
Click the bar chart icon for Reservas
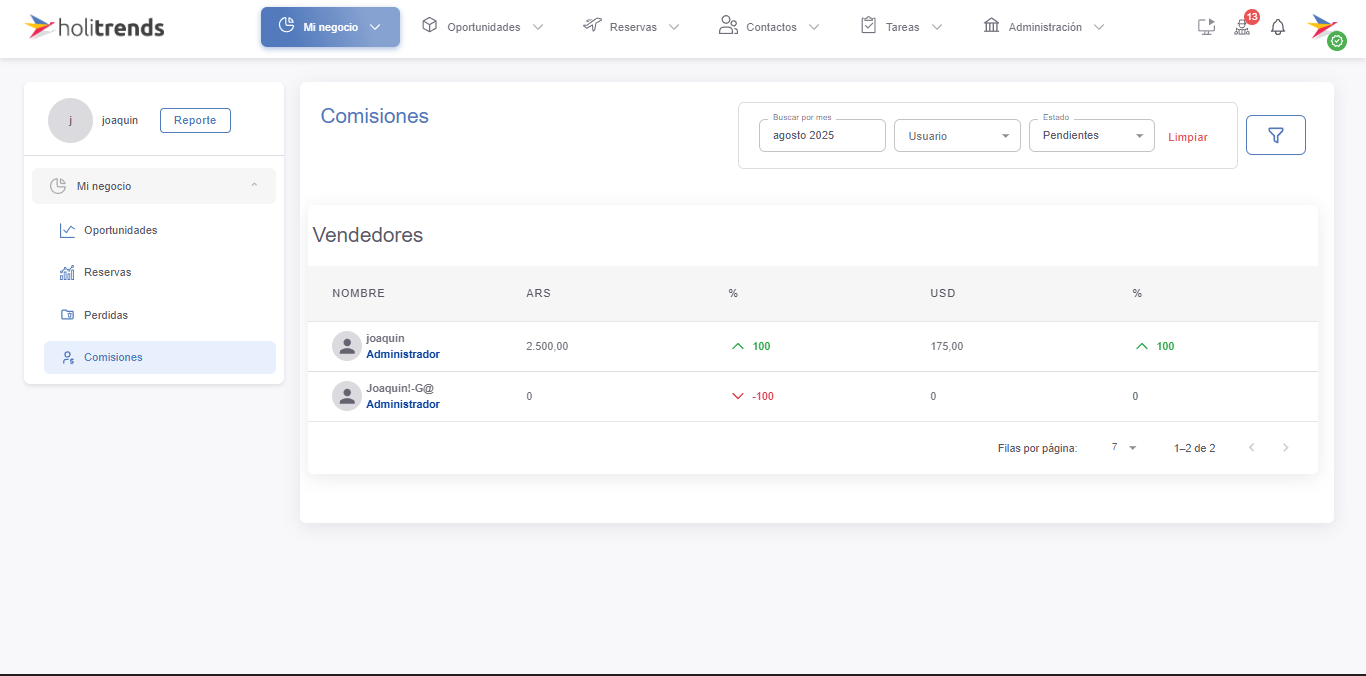[x=67, y=272]
